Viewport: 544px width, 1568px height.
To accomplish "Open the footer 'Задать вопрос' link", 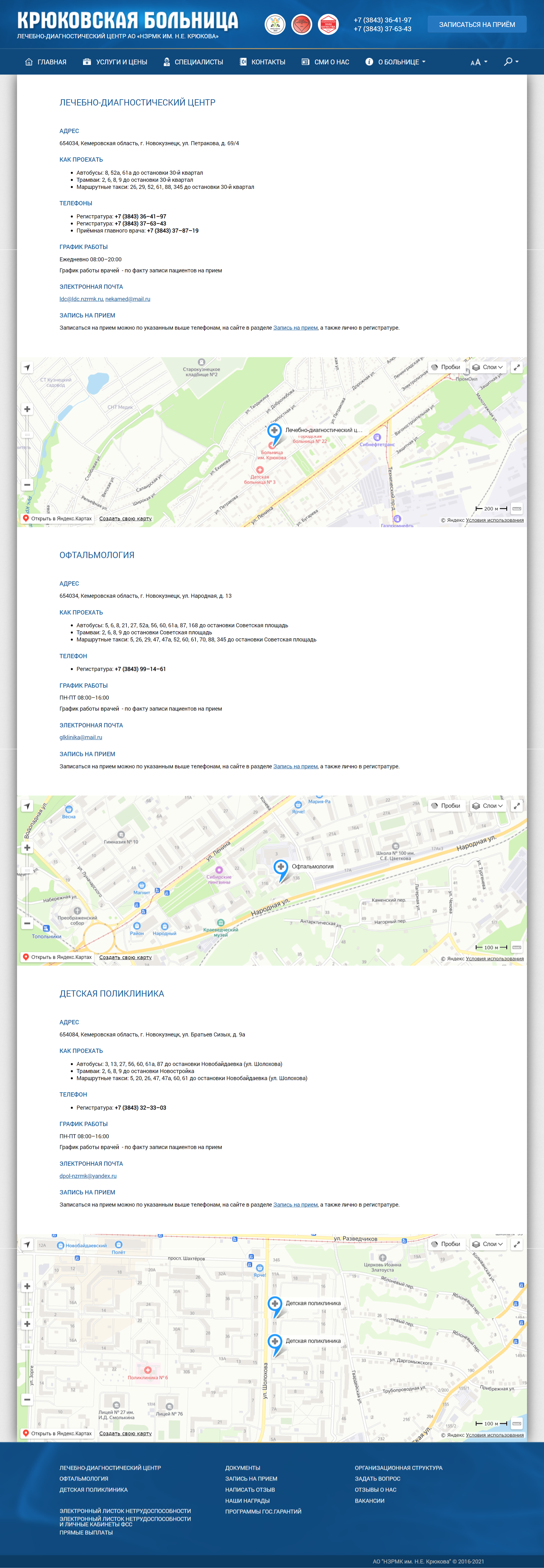I will pyautogui.click(x=378, y=1479).
